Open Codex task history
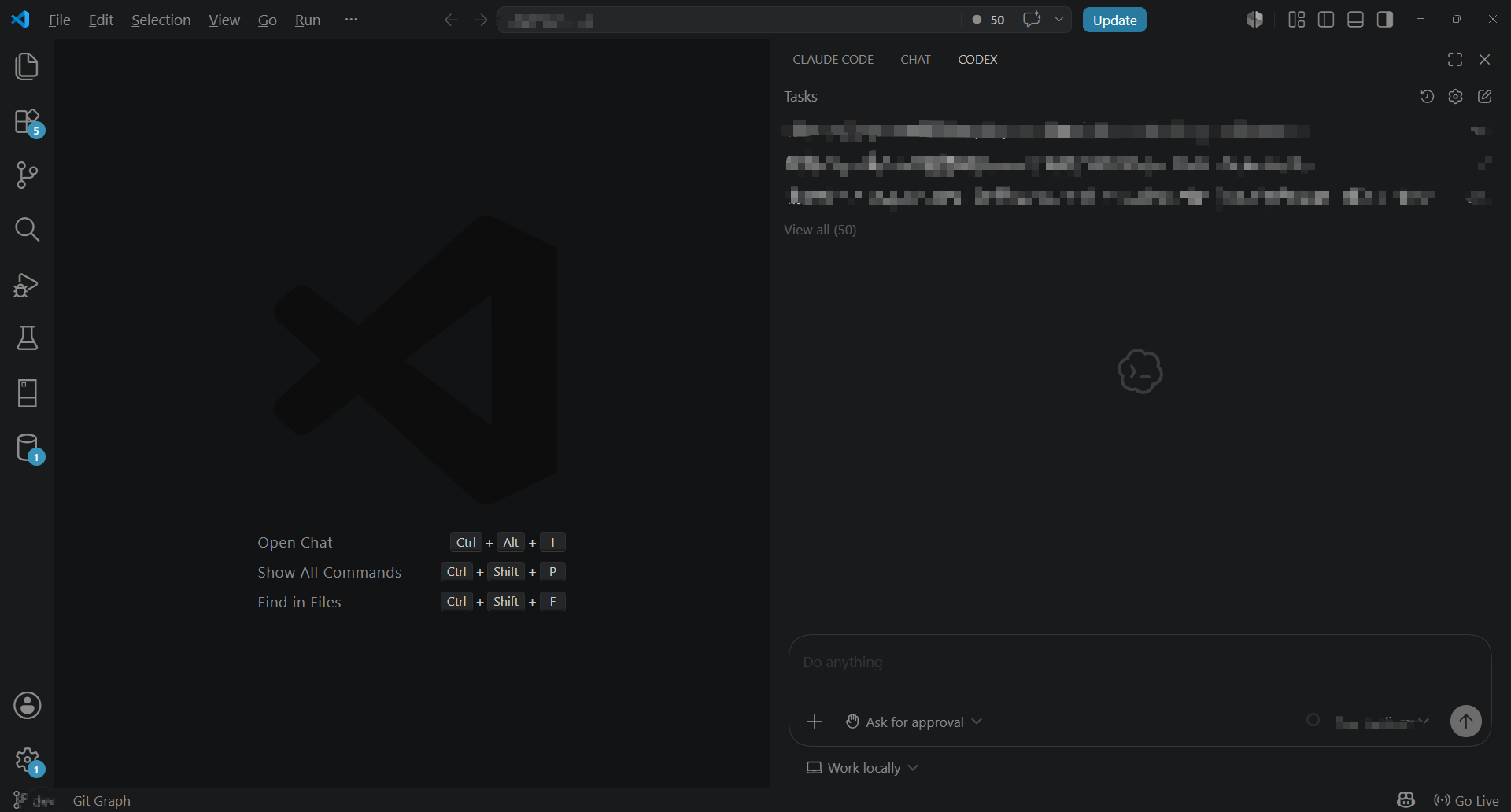 pos(1427,97)
